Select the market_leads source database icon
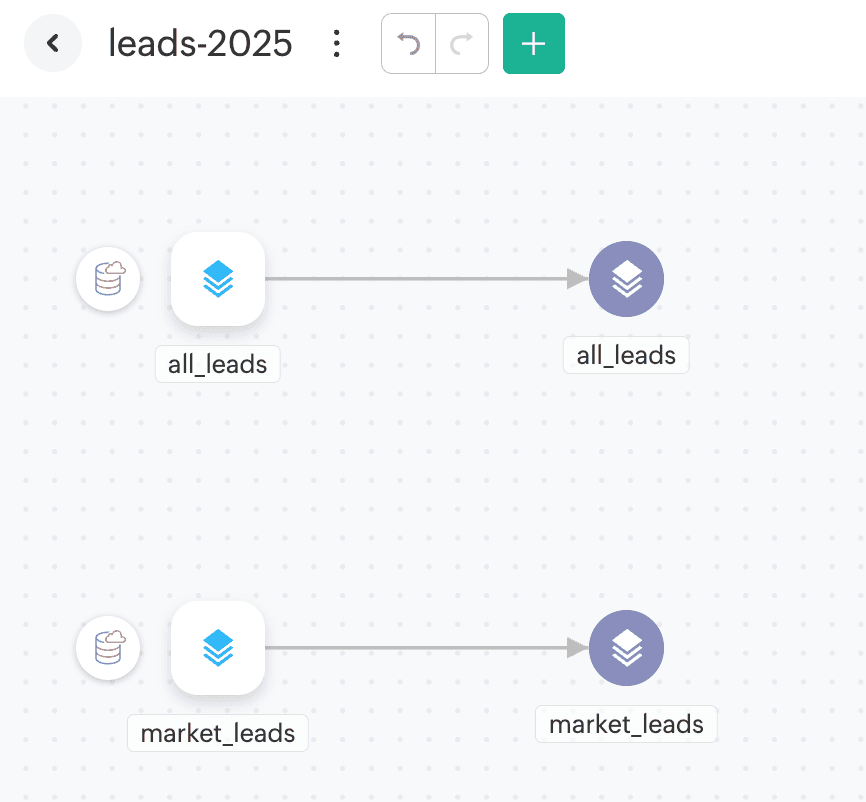The image size is (866, 802). pos(108,648)
